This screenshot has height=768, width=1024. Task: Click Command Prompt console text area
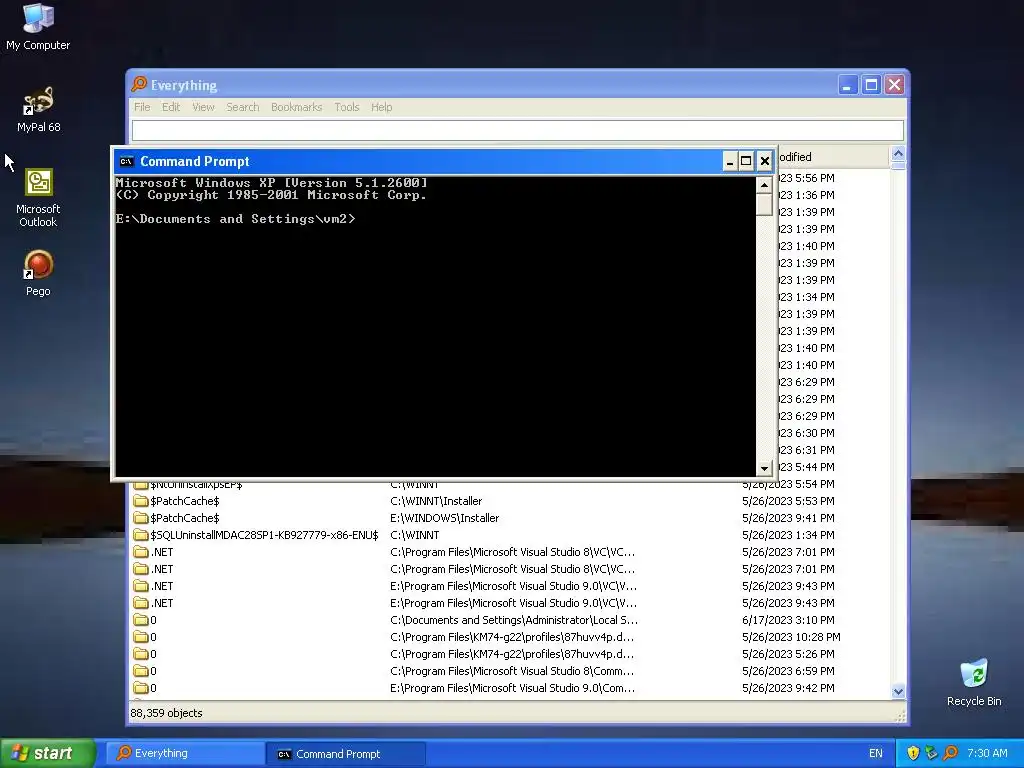click(436, 327)
